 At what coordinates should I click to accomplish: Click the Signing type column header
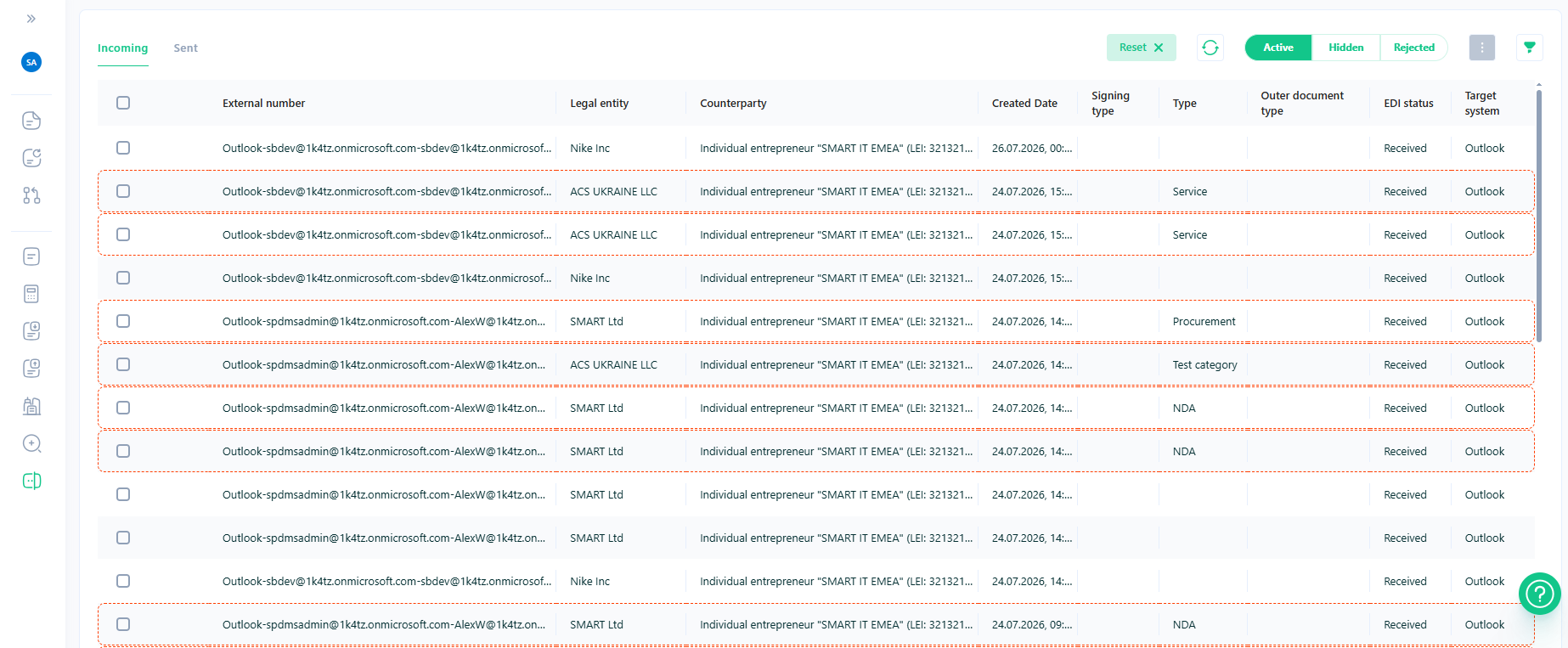pyautogui.click(x=1110, y=103)
